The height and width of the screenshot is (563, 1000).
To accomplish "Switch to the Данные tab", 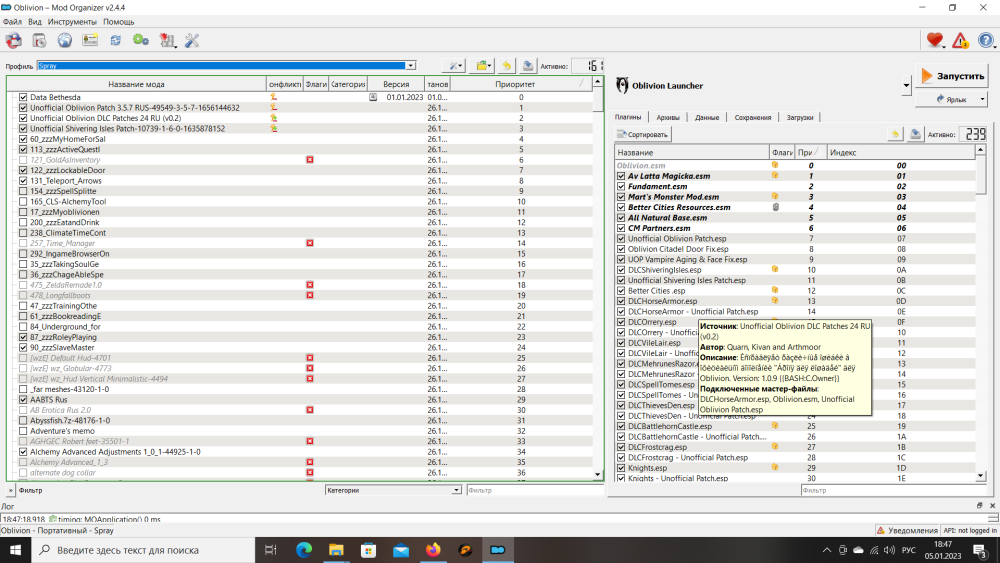I will (x=707, y=117).
